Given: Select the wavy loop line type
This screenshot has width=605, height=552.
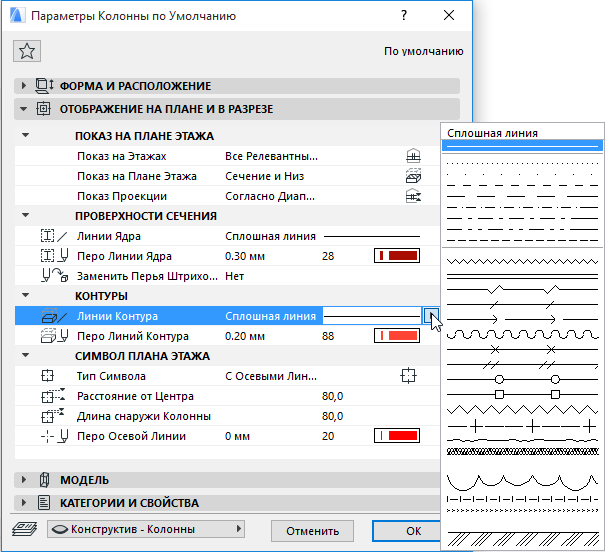Looking at the screenshot, I should coord(522,334).
